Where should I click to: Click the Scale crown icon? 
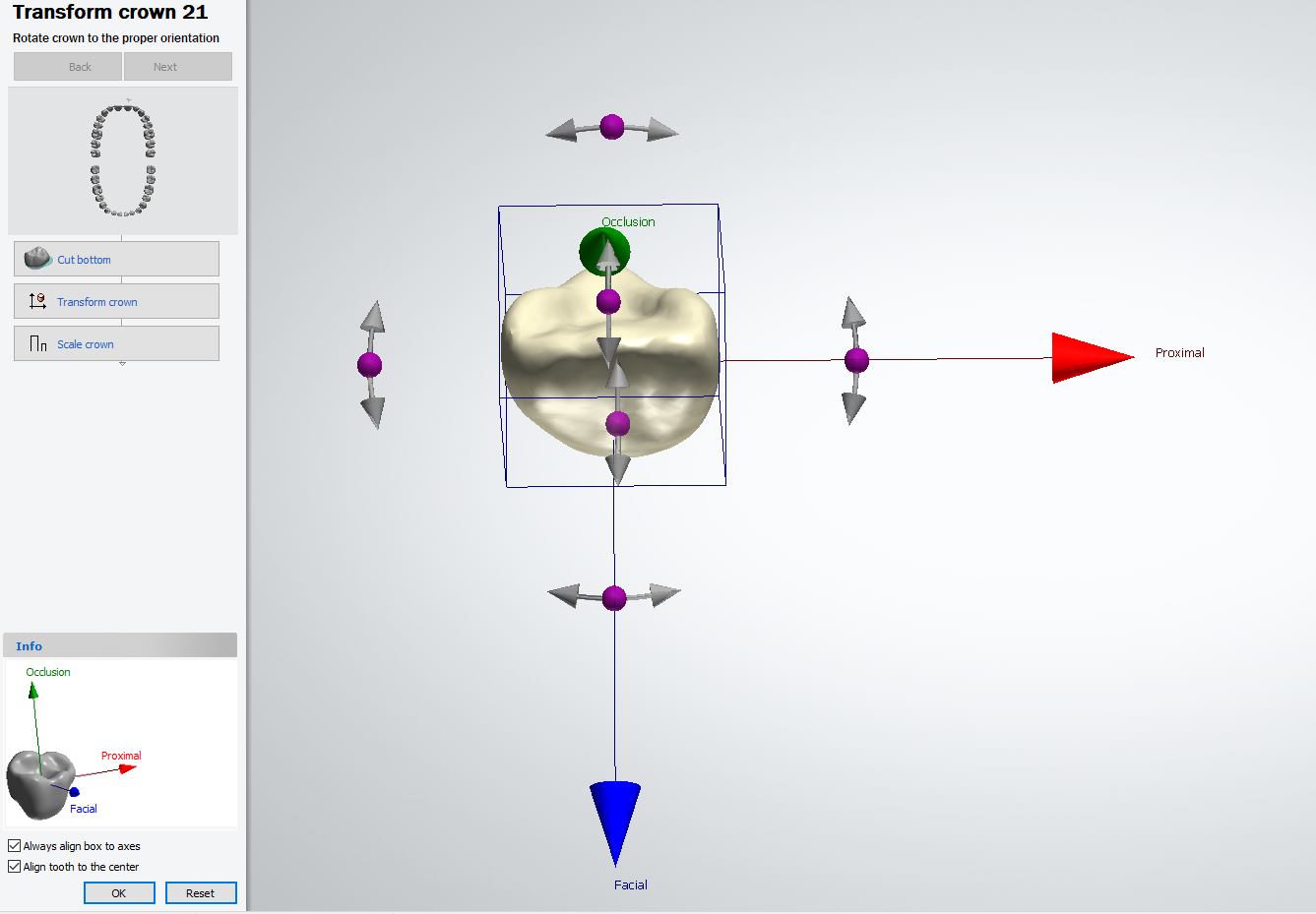click(38, 343)
